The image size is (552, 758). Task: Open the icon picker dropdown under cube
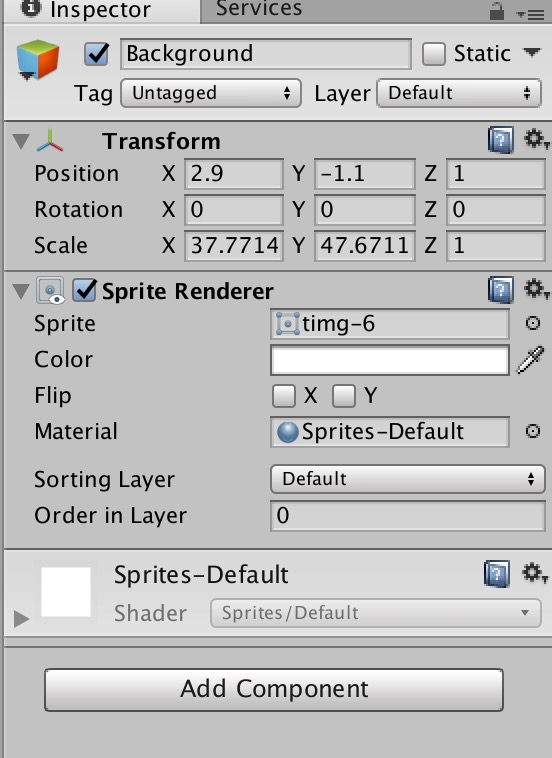26,75
